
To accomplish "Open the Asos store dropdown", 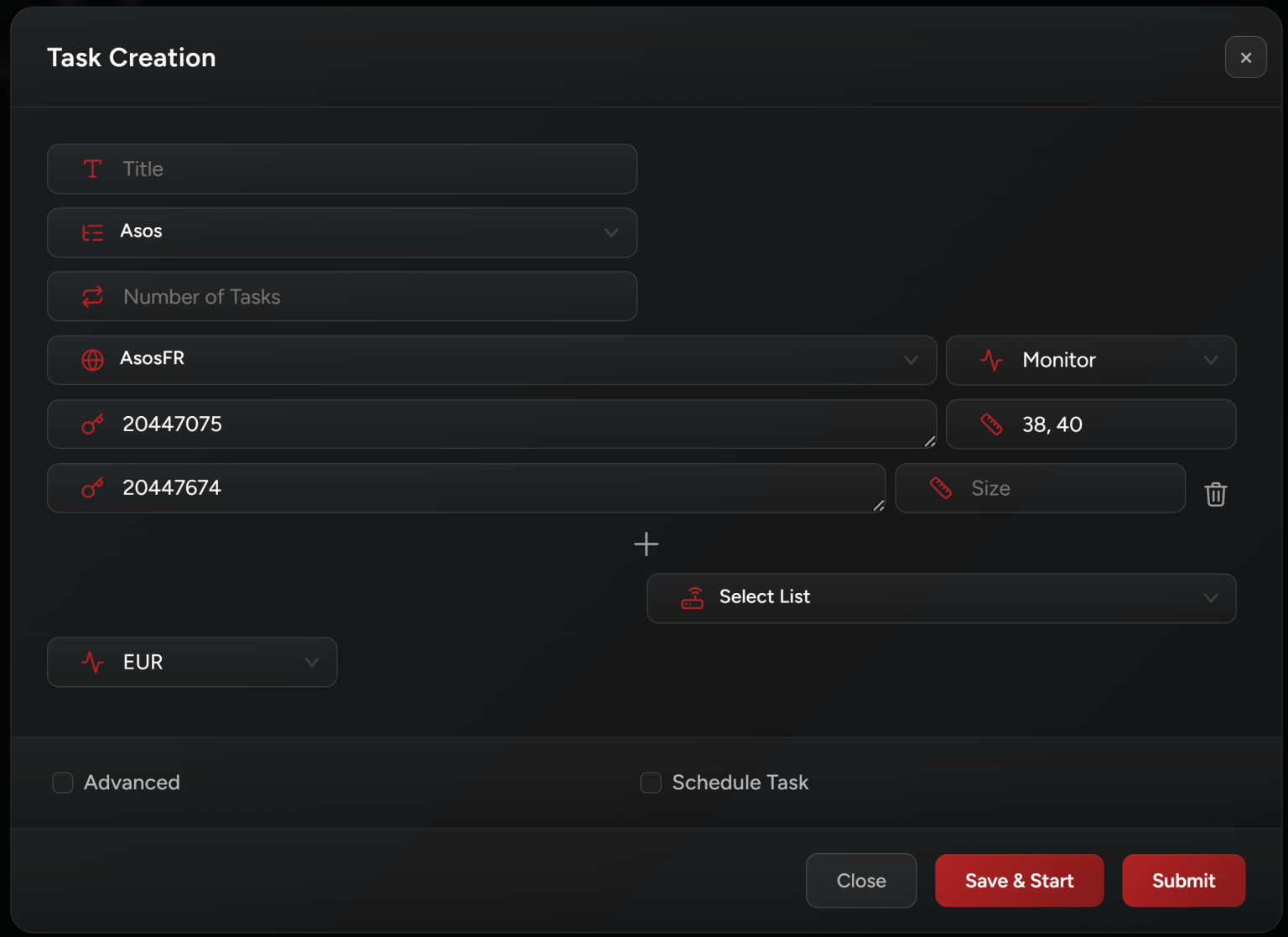I will tap(342, 232).
